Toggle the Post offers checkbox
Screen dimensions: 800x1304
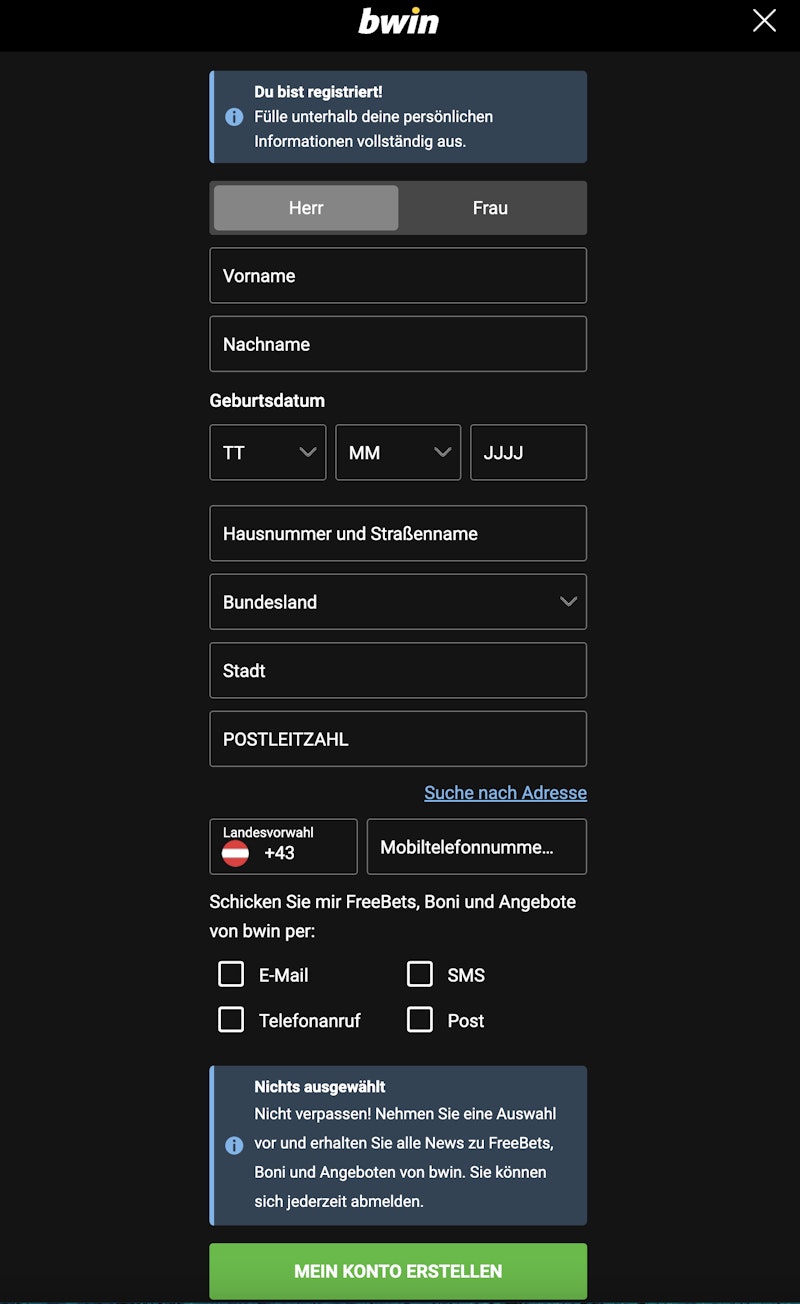[420, 1019]
